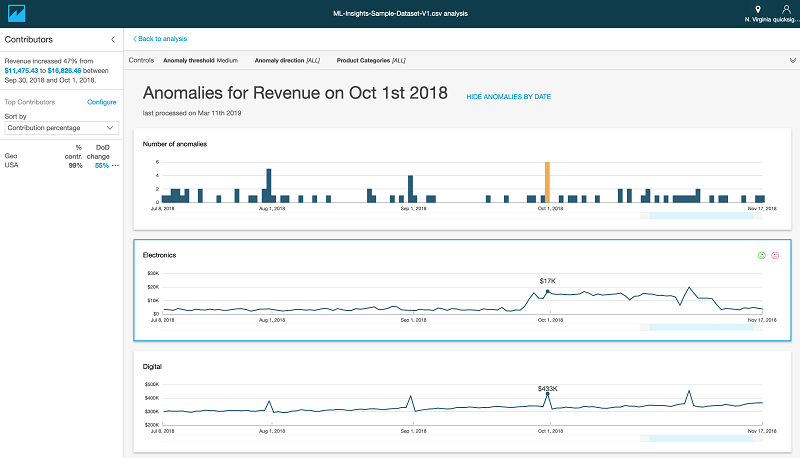
Task: Click the $17K data point in Electronics chart
Action: (x=547, y=291)
